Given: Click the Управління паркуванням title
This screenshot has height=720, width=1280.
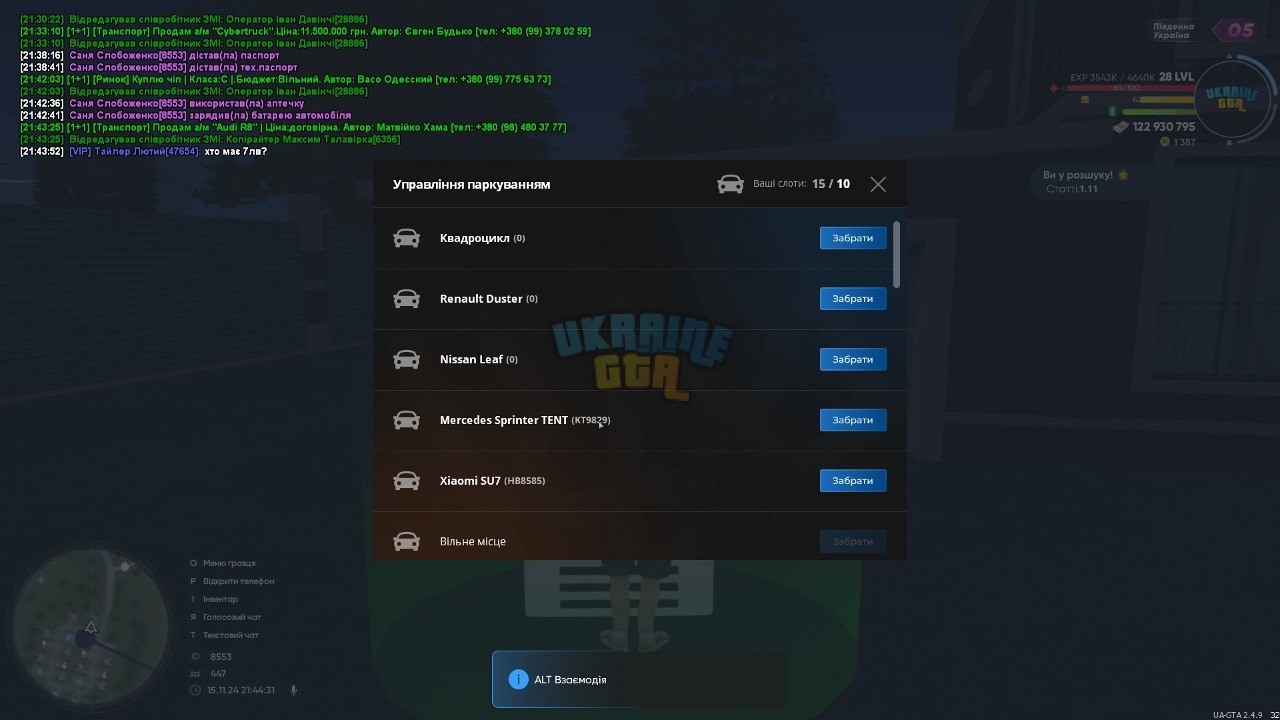Looking at the screenshot, I should tap(471, 185).
